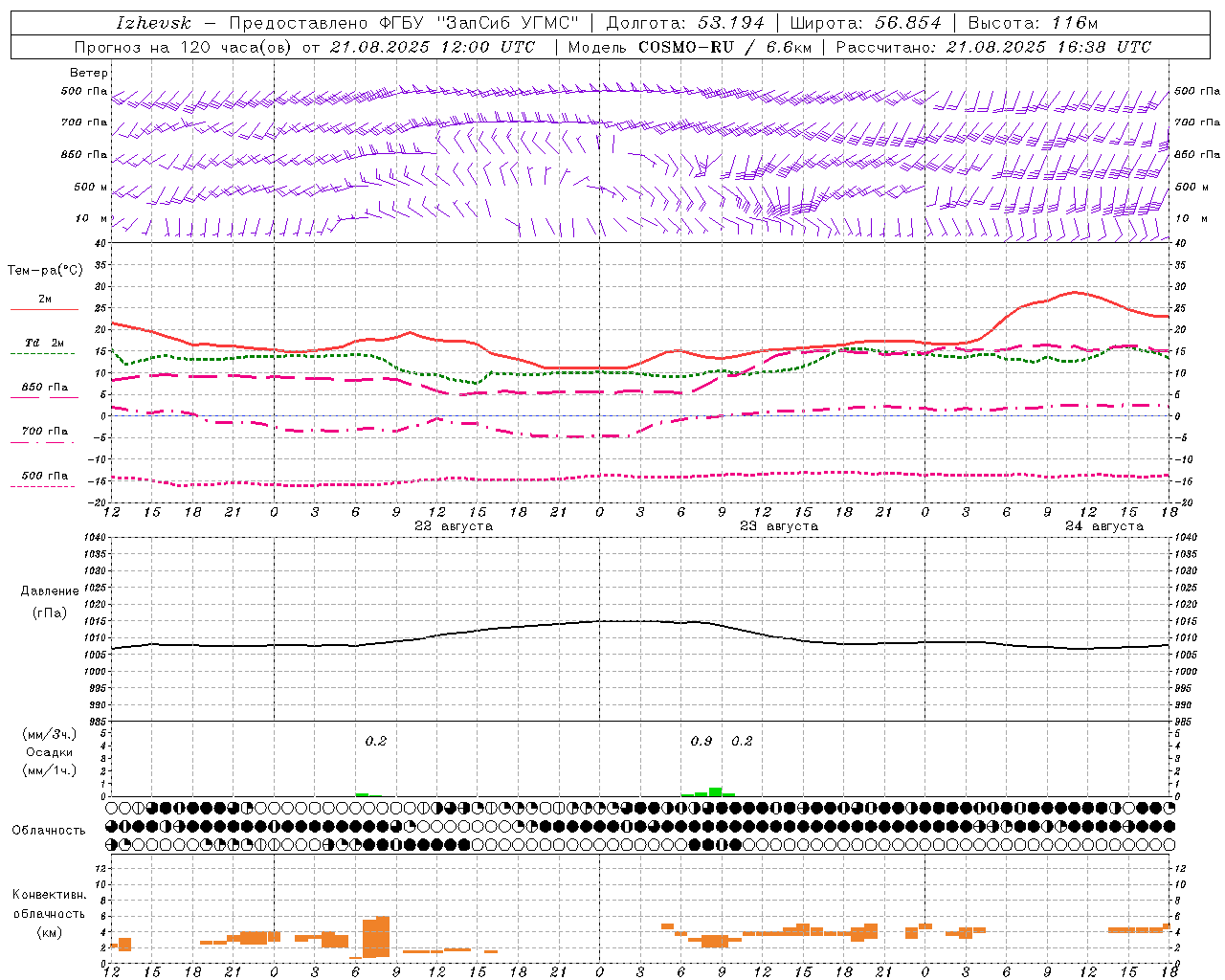Click the 22 августа date label
The image size is (1225, 980).
click(x=454, y=526)
